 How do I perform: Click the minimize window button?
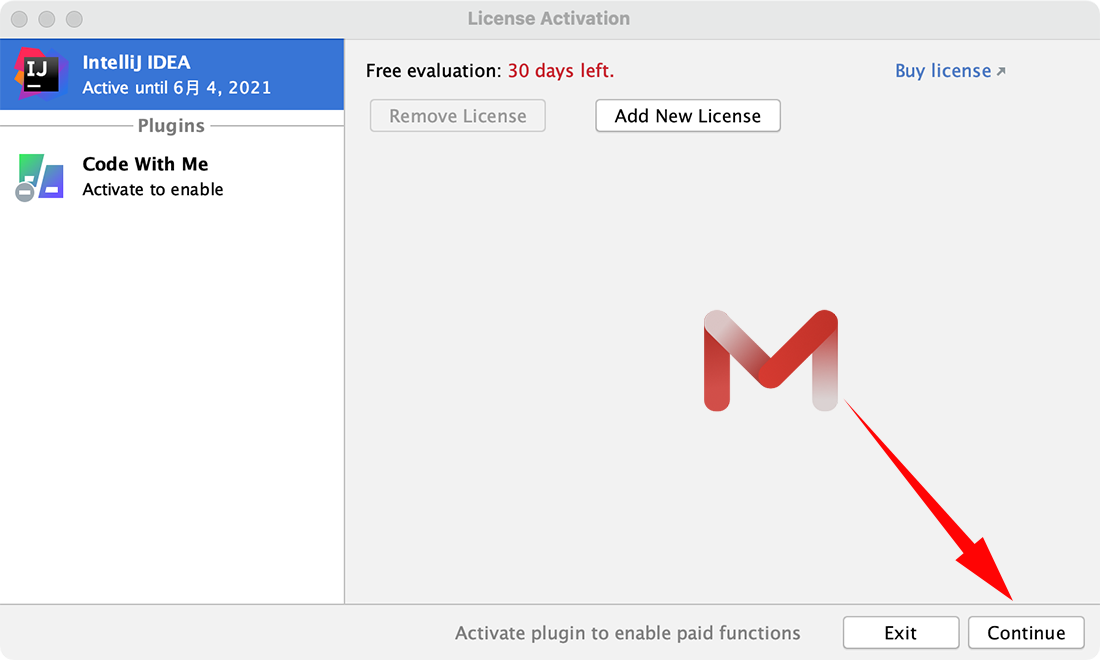pyautogui.click(x=47, y=19)
